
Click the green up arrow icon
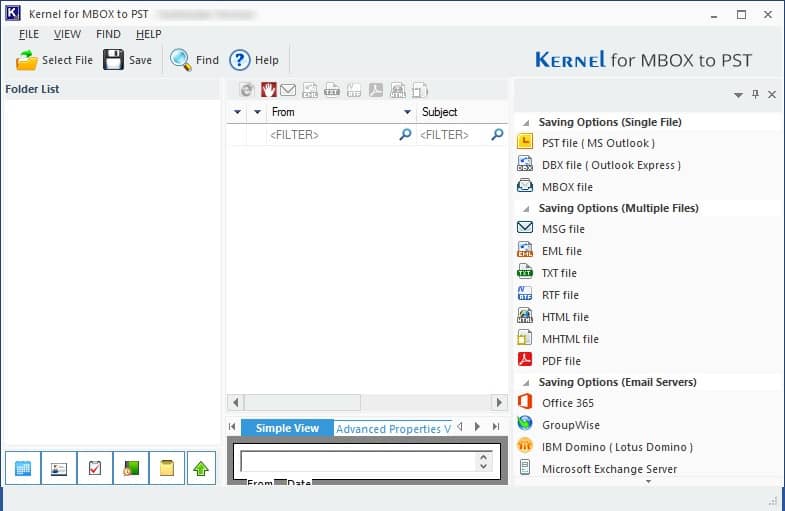click(201, 468)
